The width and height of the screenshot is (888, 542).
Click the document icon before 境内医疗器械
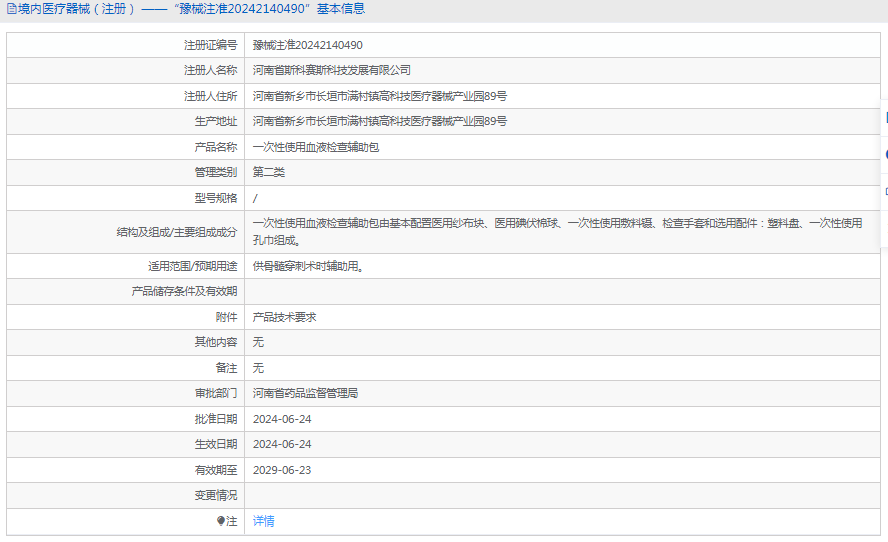click(11, 9)
